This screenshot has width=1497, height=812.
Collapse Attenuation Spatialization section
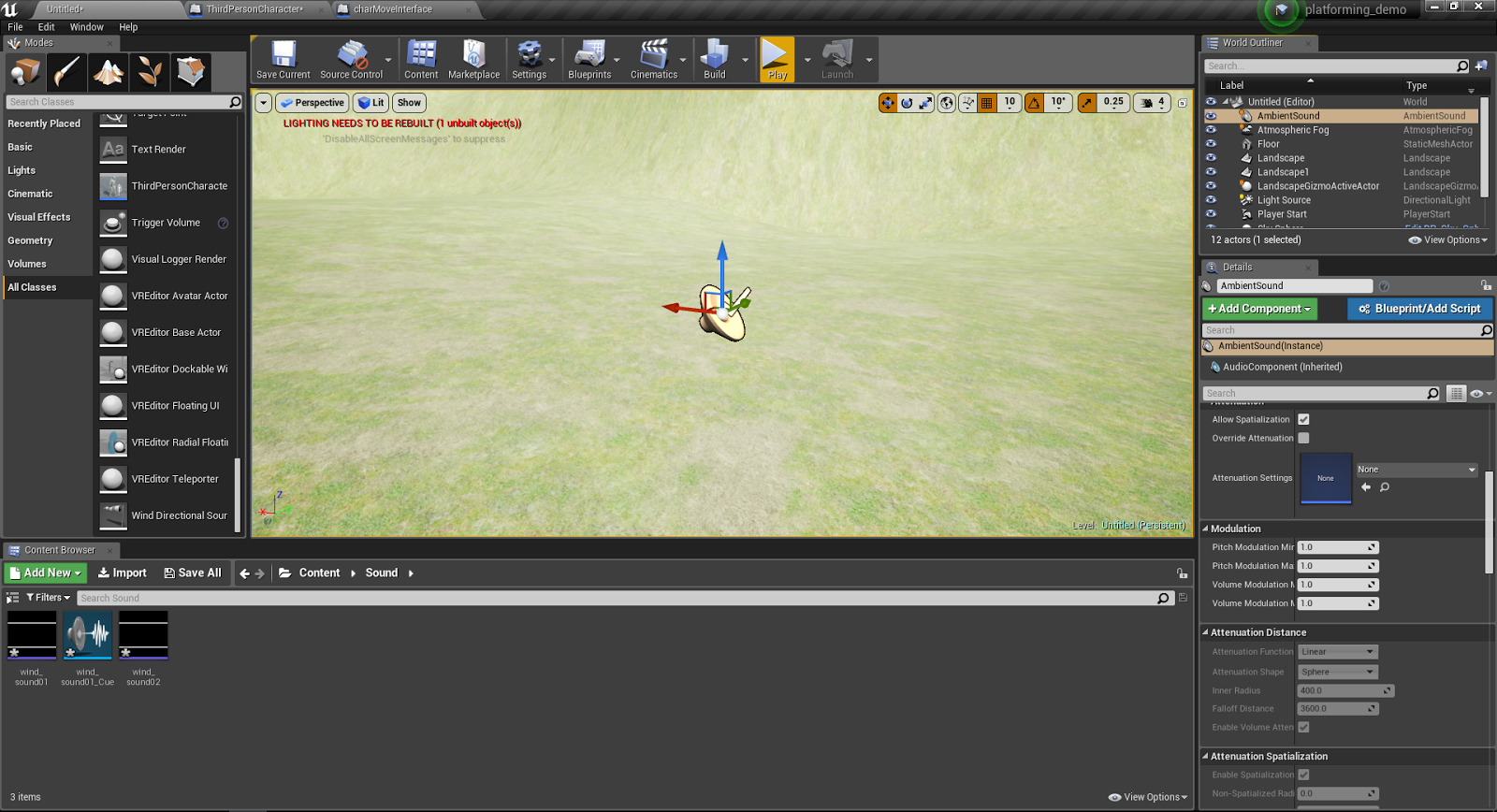[x=1205, y=756]
